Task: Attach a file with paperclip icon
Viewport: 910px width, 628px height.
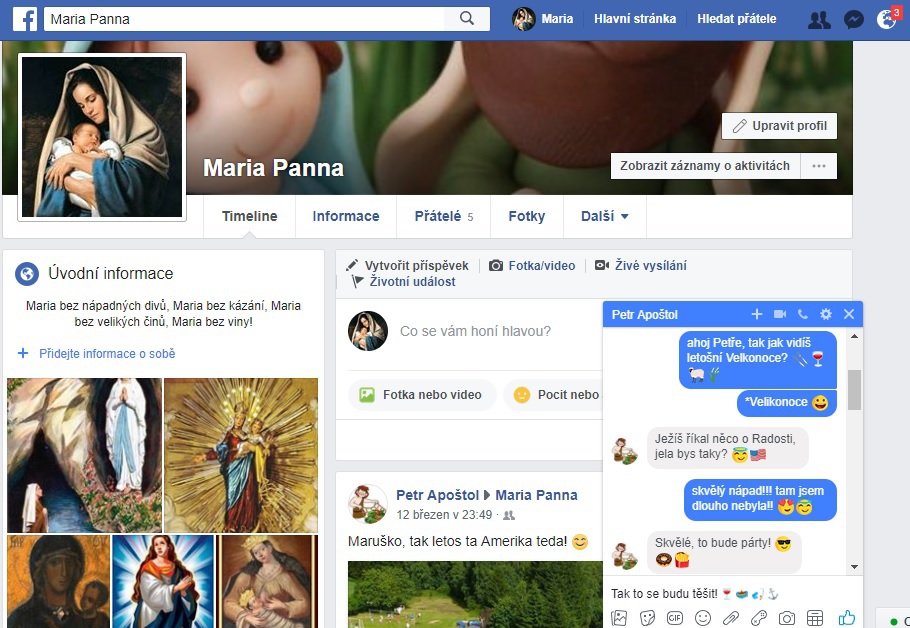Action: pos(731,618)
